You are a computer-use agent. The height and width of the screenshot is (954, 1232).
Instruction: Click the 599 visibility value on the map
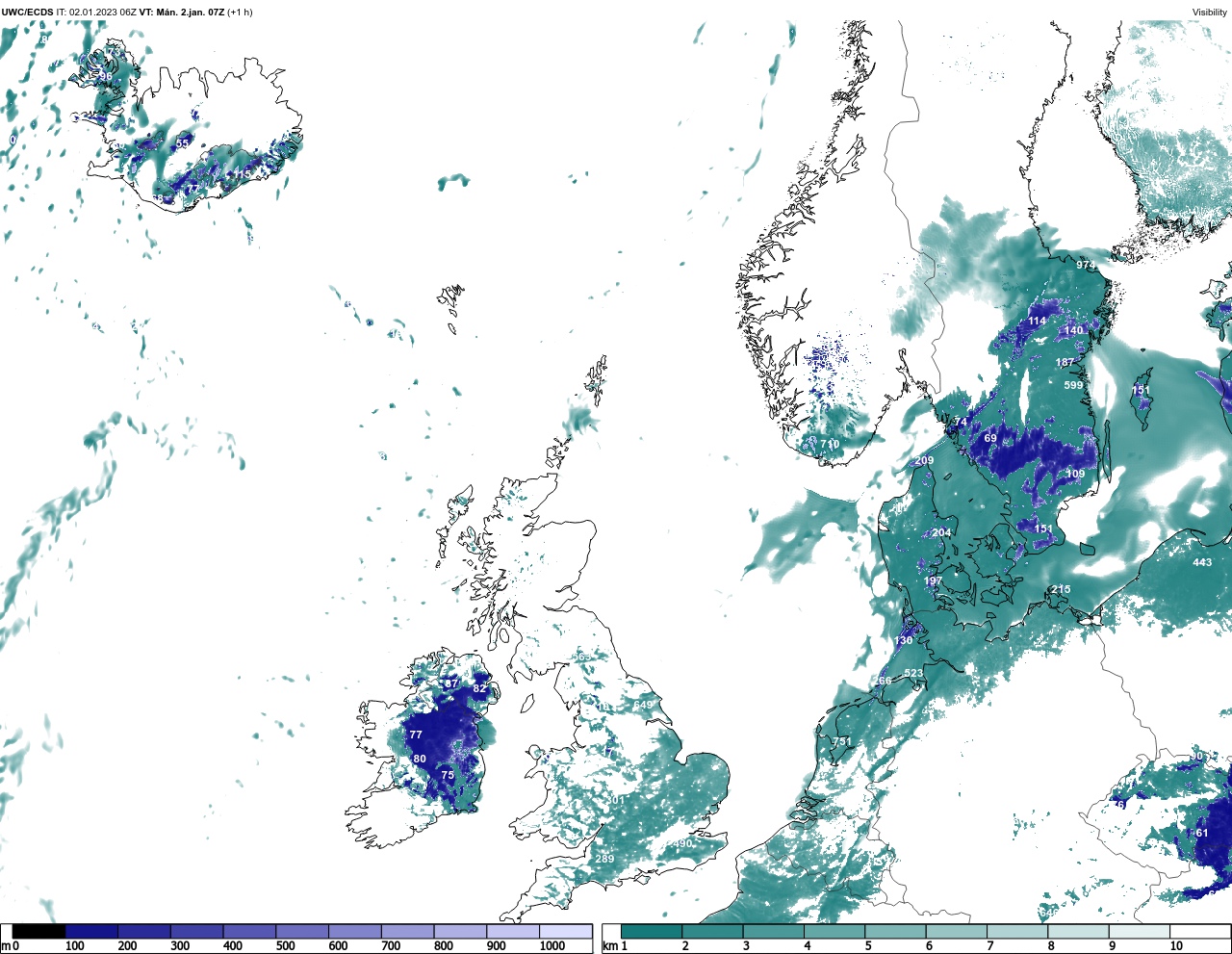(1073, 385)
